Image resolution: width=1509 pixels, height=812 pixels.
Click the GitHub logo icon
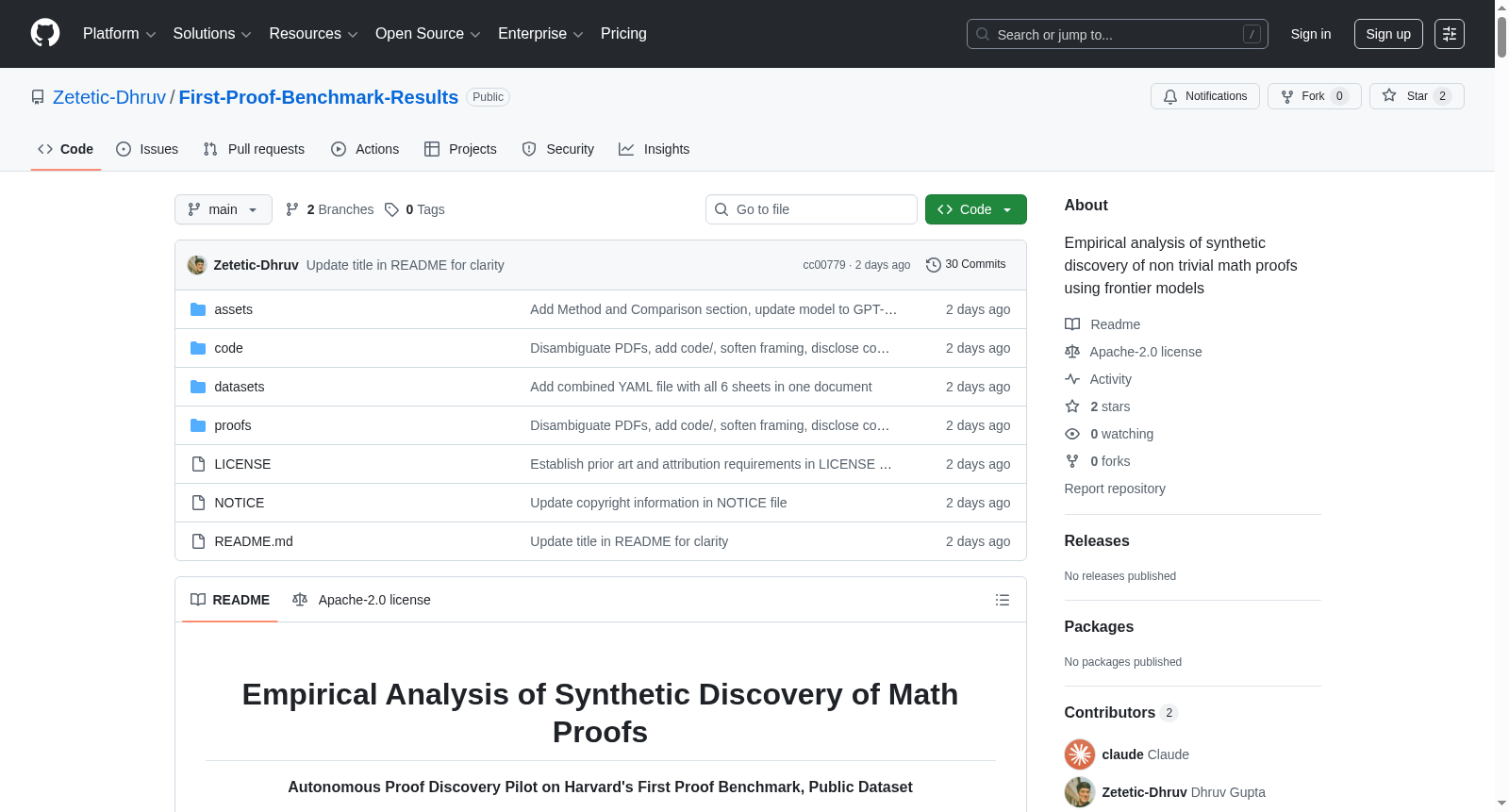coord(45,33)
